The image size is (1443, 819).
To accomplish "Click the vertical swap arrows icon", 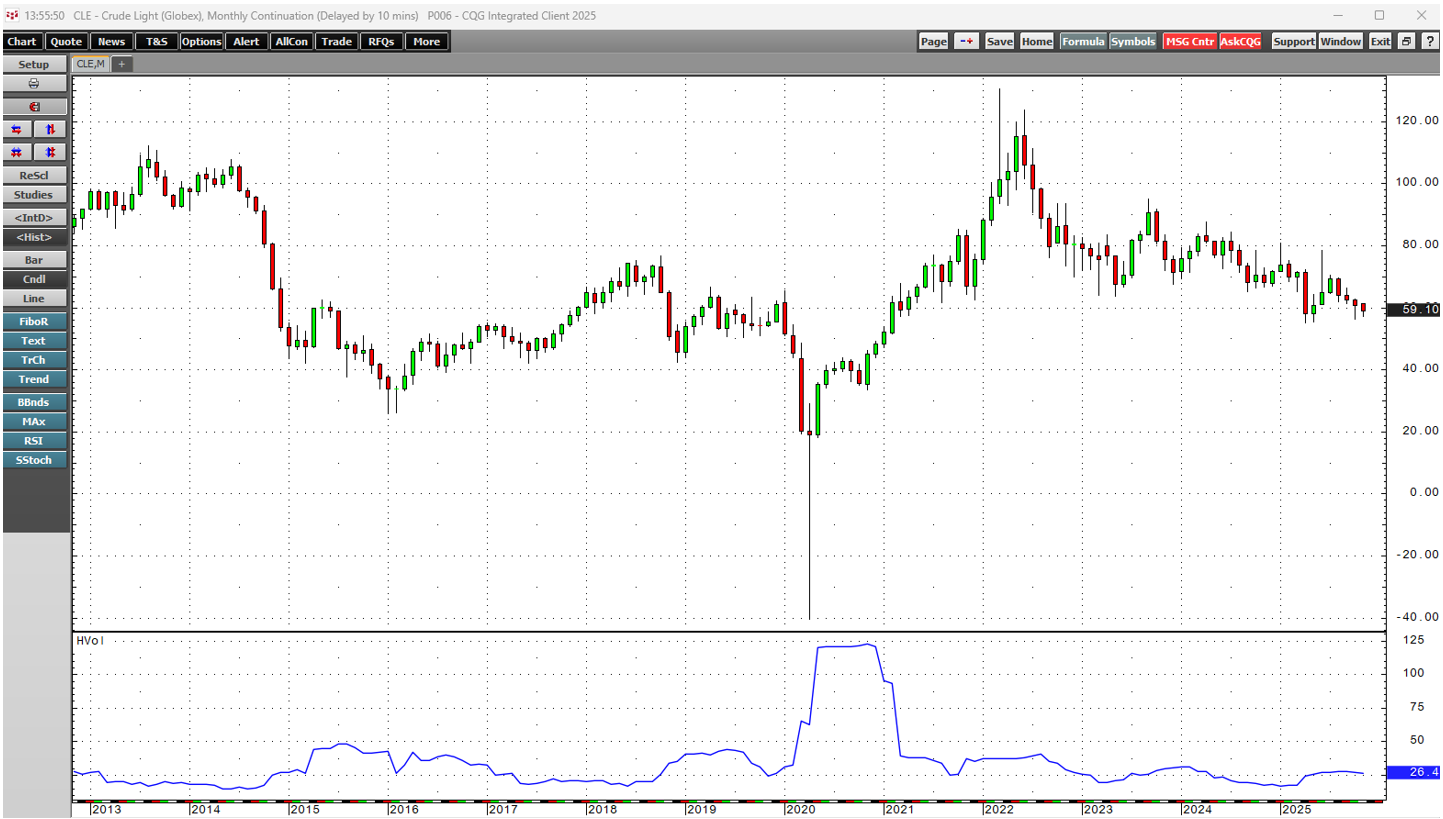I will [x=50, y=129].
